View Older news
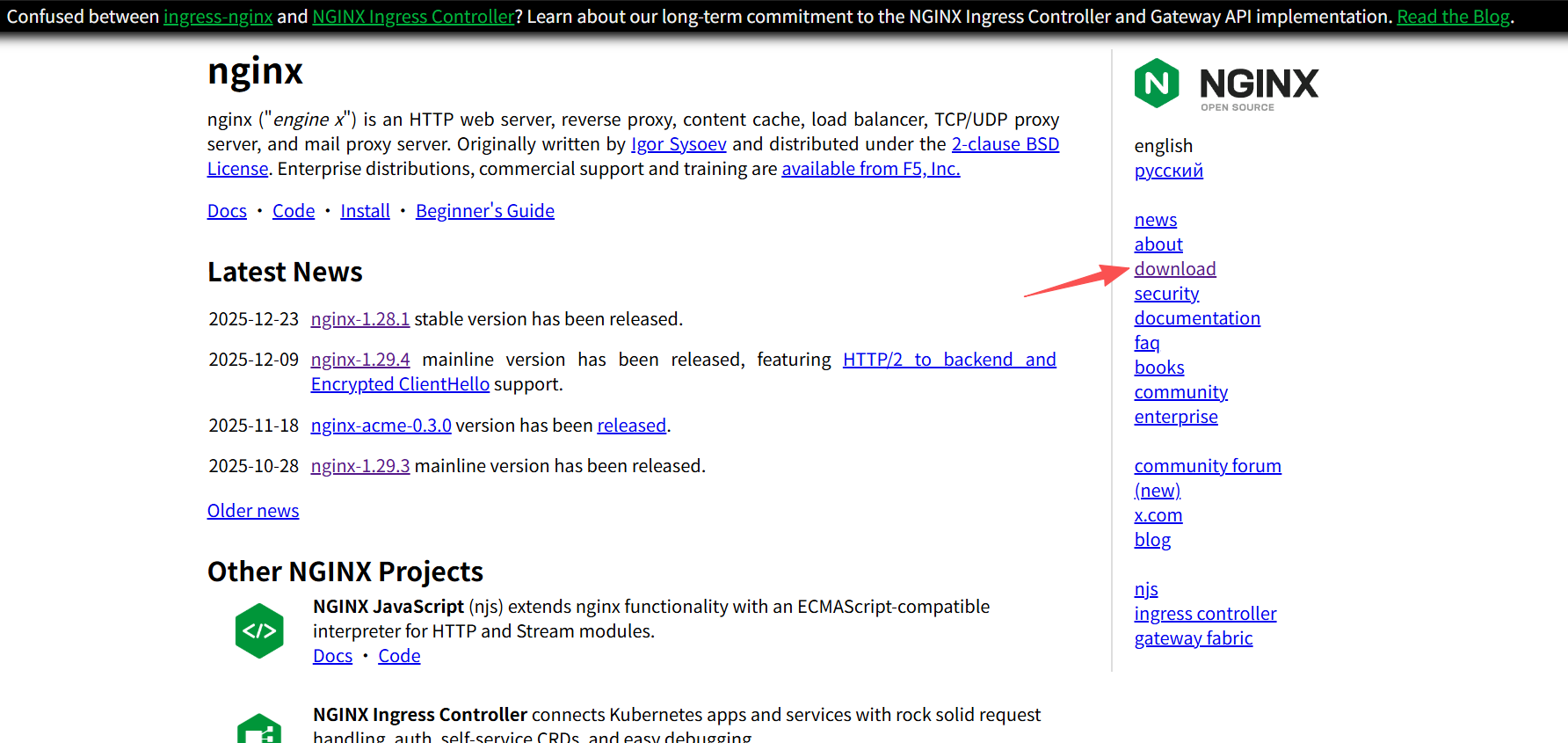This screenshot has width=1568, height=743. point(253,511)
